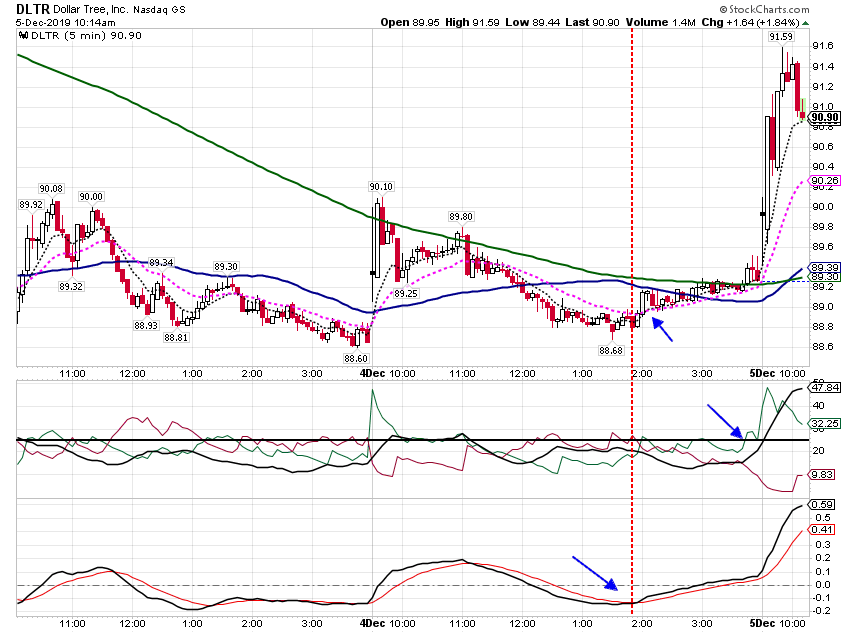Click the 88.93 low price label
Screen dimensions: 850x633
point(146,326)
